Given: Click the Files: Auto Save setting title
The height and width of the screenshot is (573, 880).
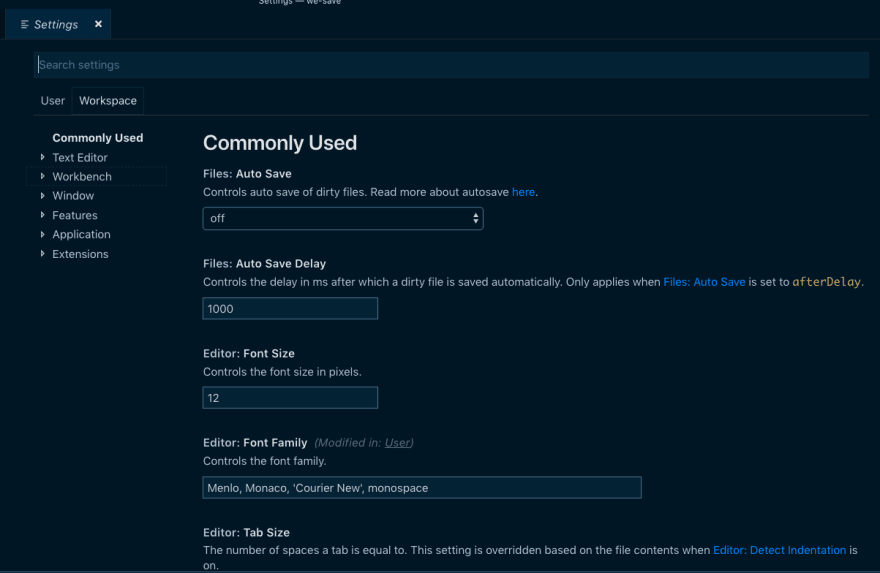Looking at the screenshot, I should [247, 173].
